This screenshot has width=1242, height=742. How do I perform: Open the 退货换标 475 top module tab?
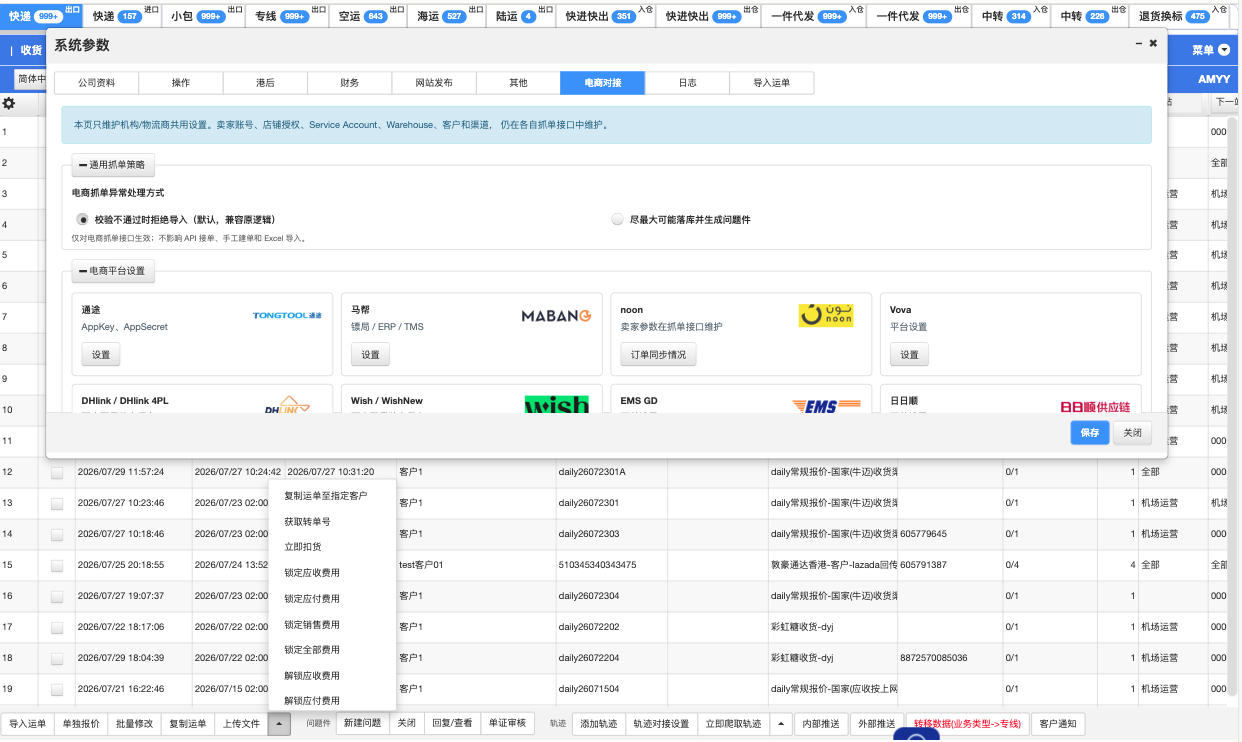pyautogui.click(x=1181, y=15)
